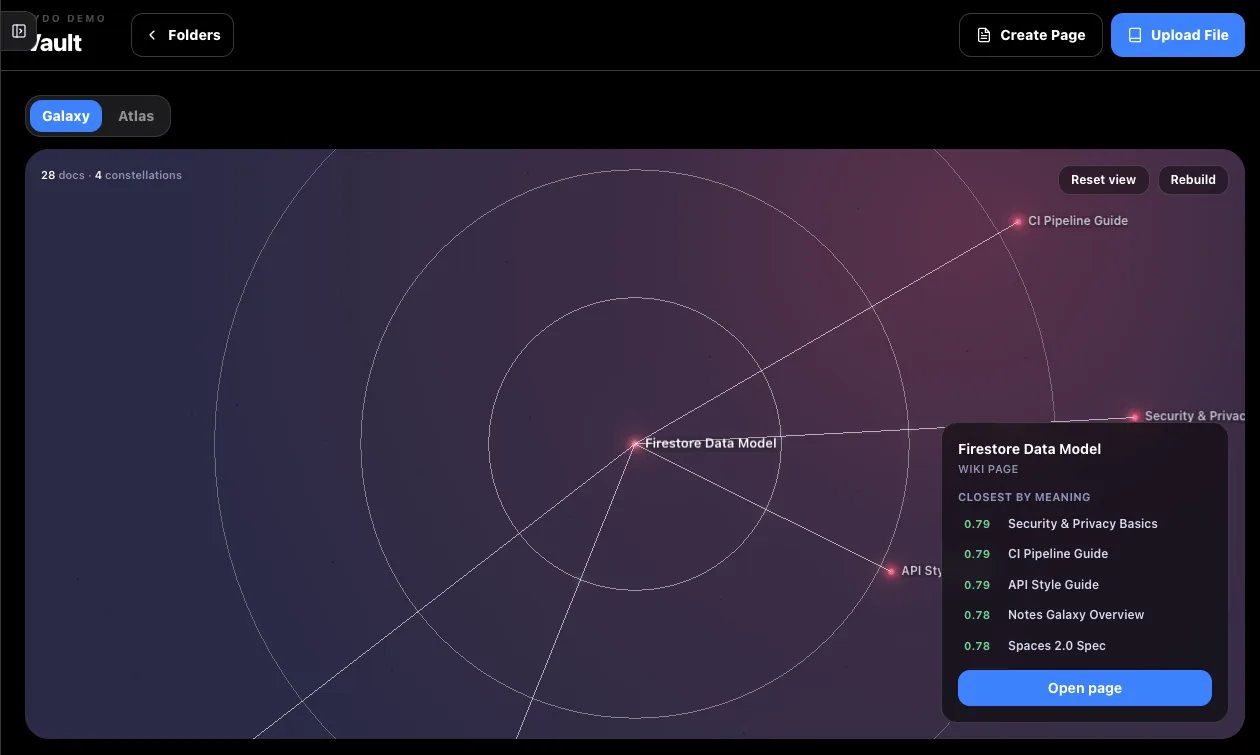Click the CLOSEST BY MEANING heading
Image resolution: width=1260 pixels, height=755 pixels.
(1024, 497)
